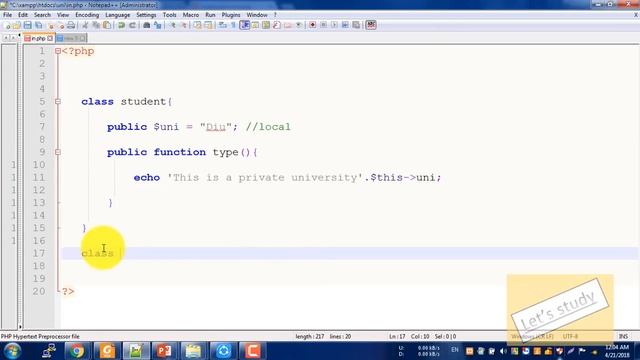The image size is (640, 360).
Task: Click the left tab scroll arrow
Action: click(x=6, y=38)
